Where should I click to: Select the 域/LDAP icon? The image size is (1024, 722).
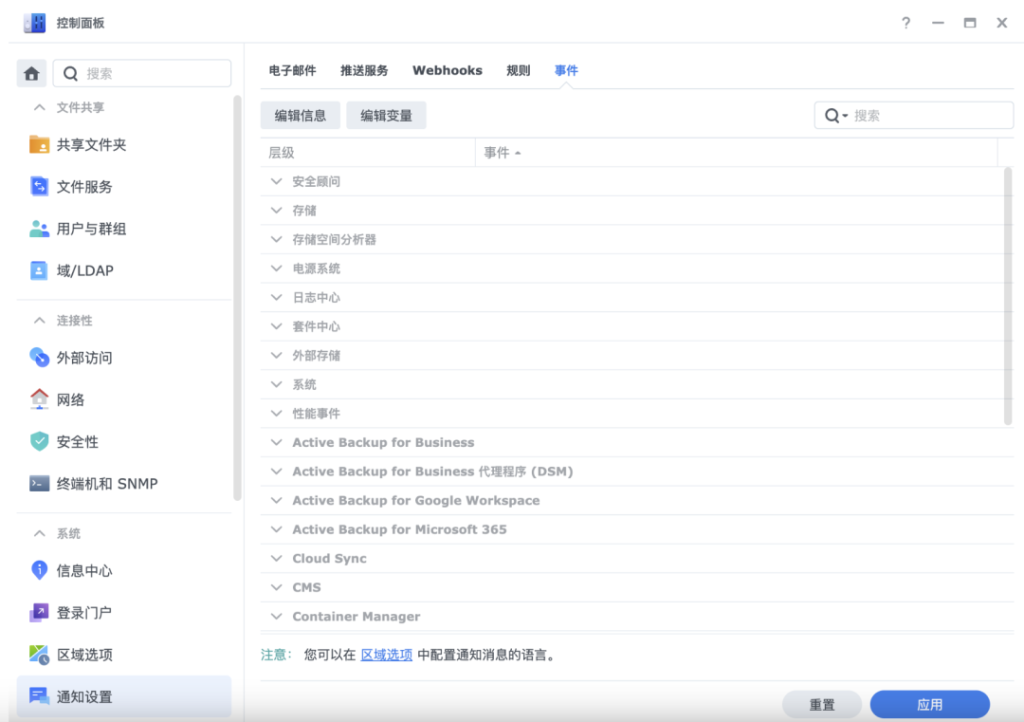(39, 271)
